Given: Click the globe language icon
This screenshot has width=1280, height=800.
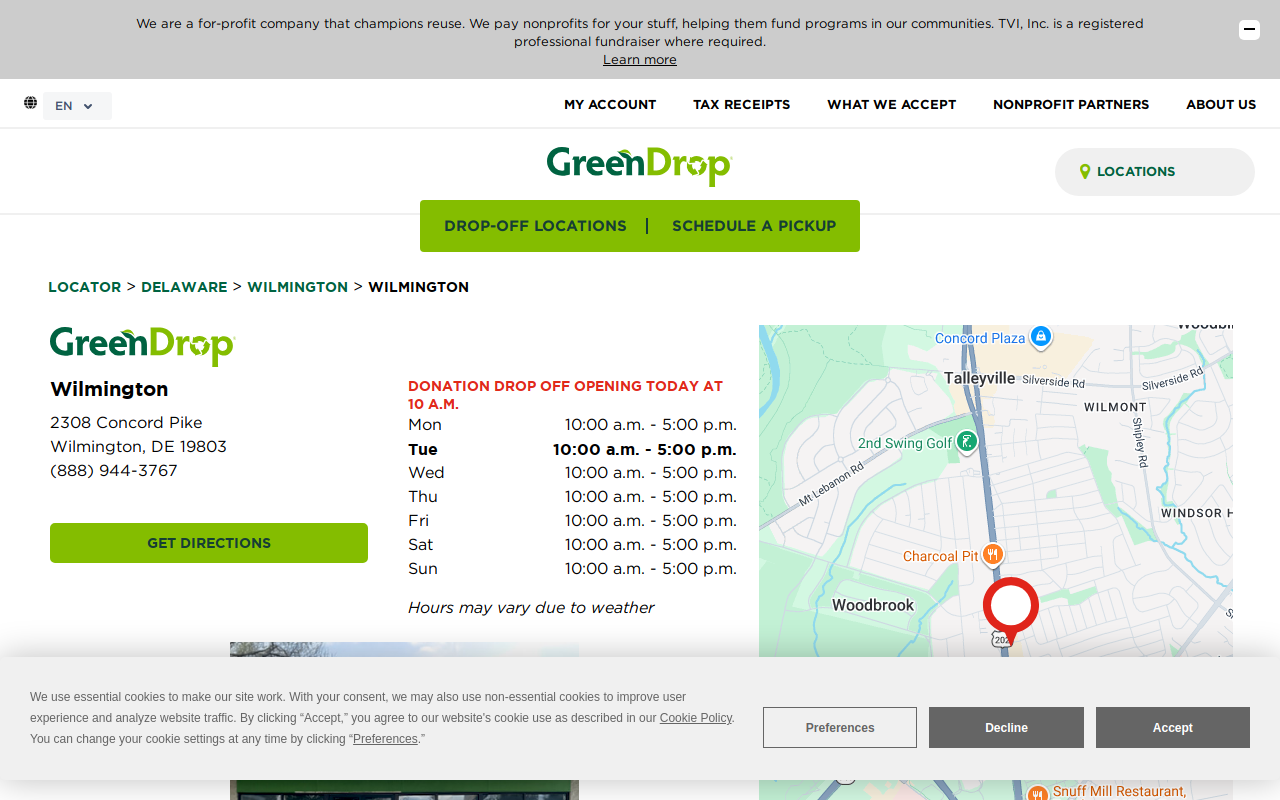Looking at the screenshot, I should (31, 103).
